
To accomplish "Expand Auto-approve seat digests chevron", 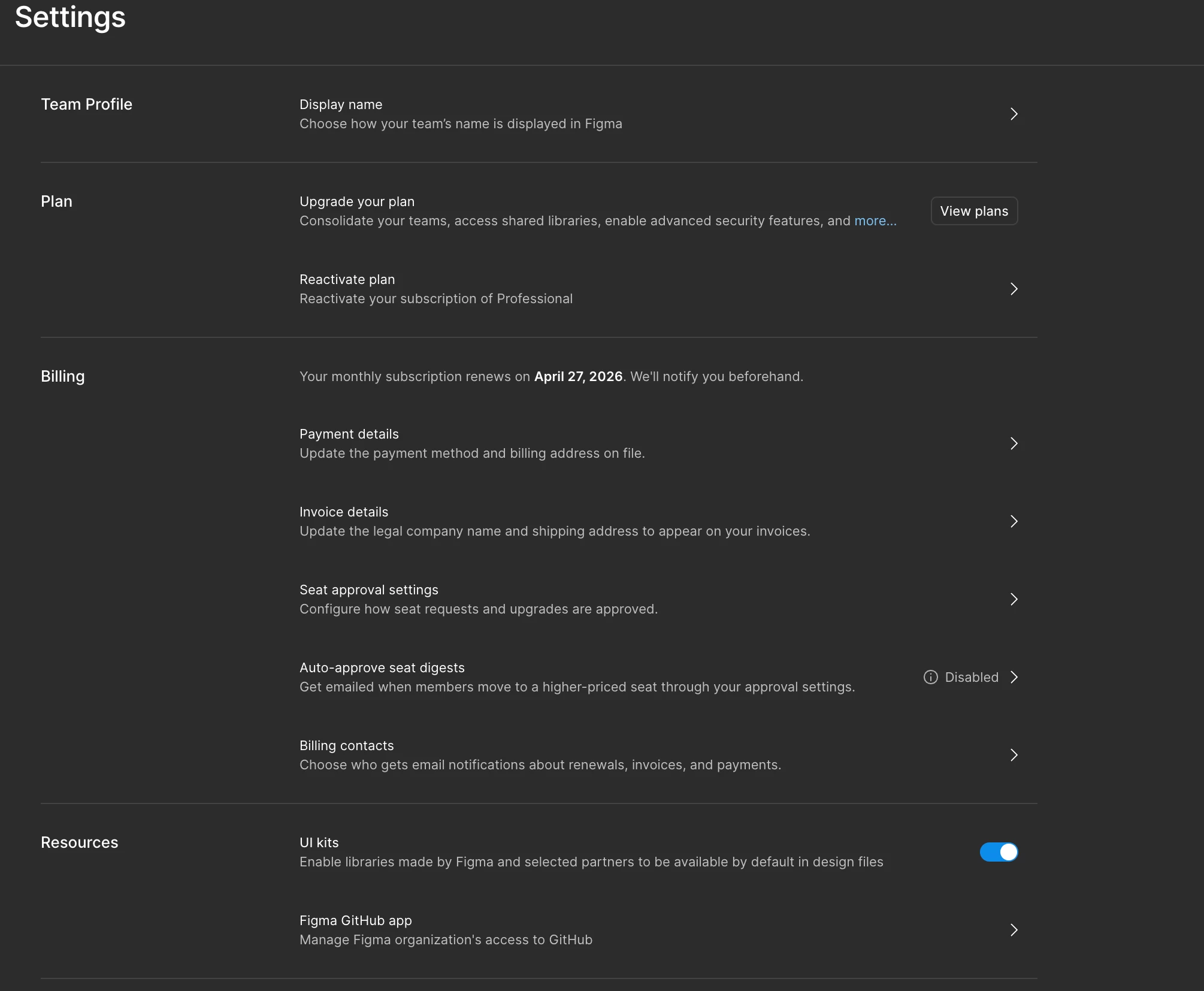I will point(1014,677).
